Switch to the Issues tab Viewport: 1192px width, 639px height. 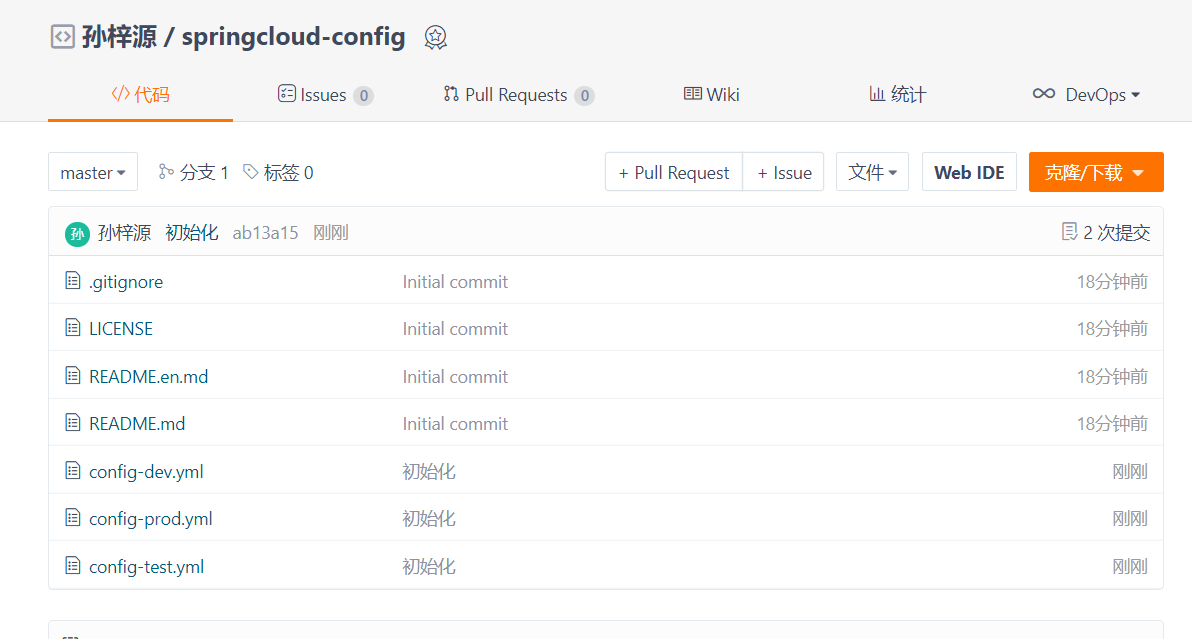325,94
